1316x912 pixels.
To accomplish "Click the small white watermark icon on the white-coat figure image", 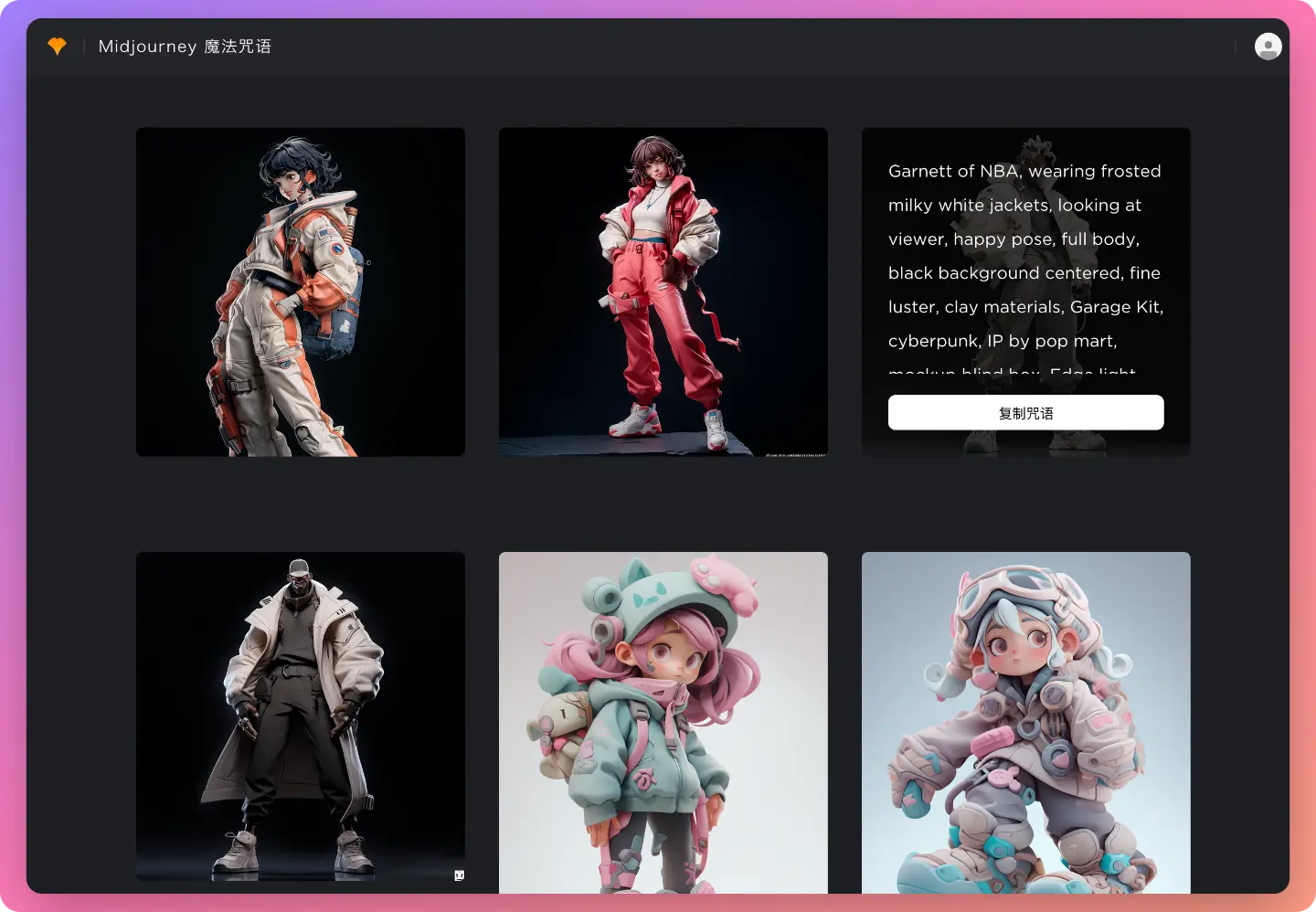I will click(459, 875).
